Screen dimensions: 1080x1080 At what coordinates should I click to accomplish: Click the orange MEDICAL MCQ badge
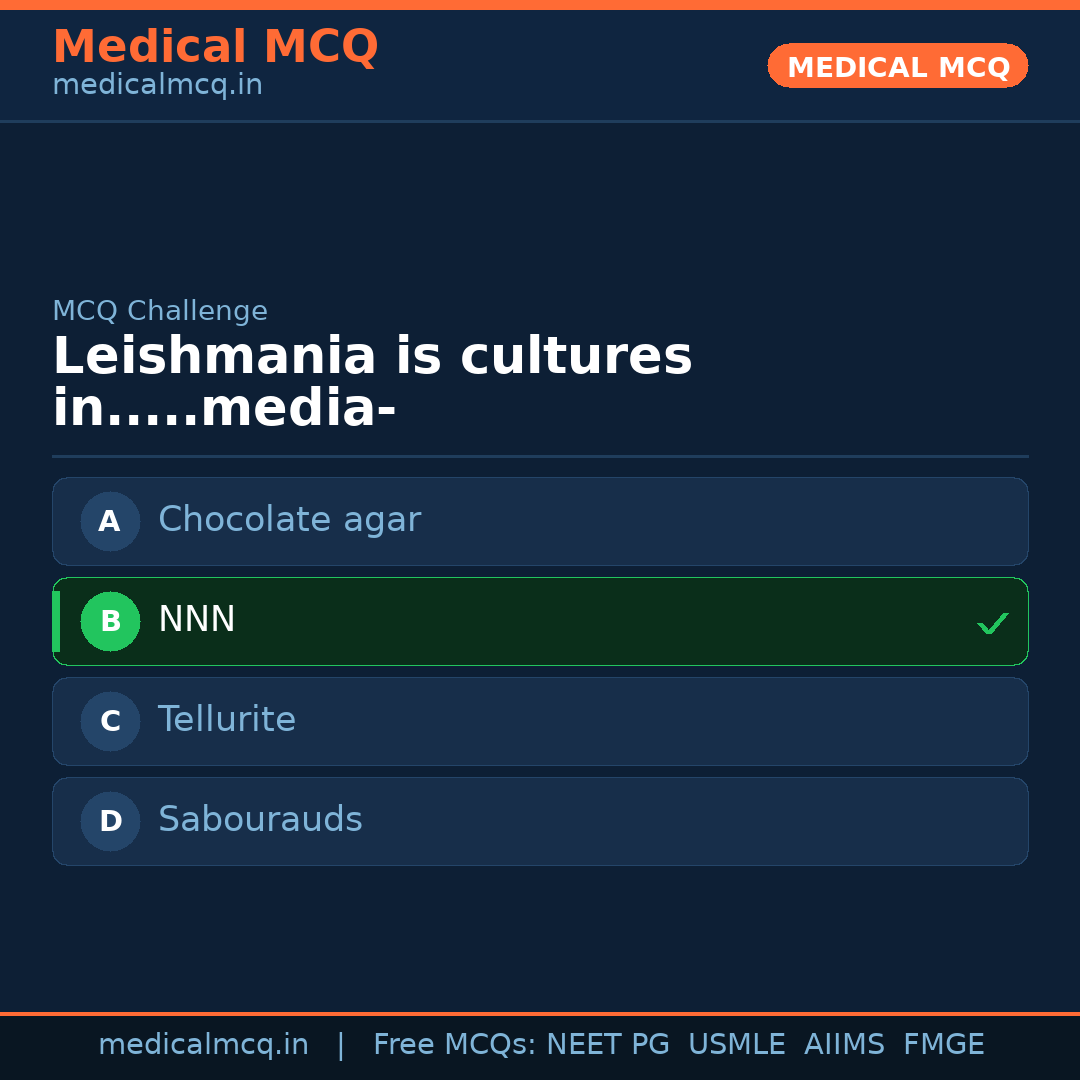click(897, 66)
